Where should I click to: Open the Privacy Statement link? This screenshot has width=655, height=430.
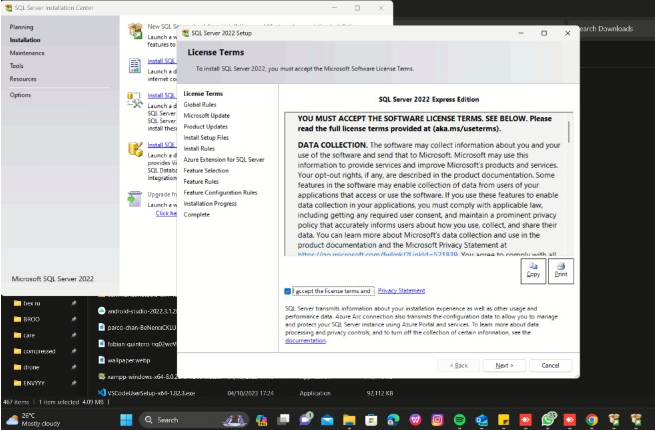(x=401, y=290)
